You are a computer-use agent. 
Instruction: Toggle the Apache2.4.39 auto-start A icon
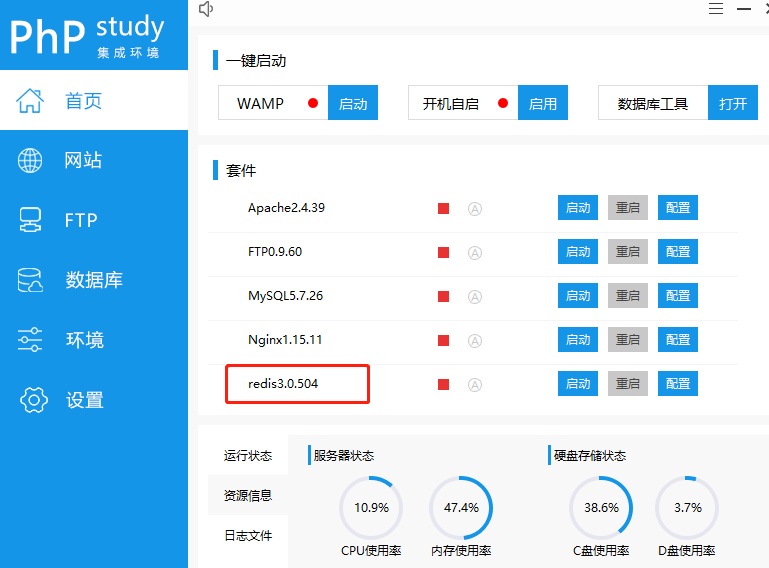click(475, 209)
